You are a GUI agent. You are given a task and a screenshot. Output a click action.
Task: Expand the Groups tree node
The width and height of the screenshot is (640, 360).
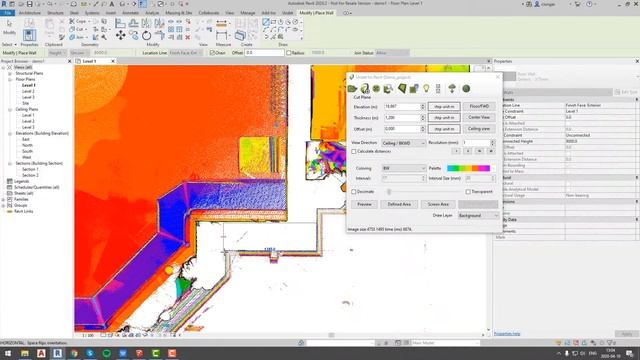pos(3,205)
